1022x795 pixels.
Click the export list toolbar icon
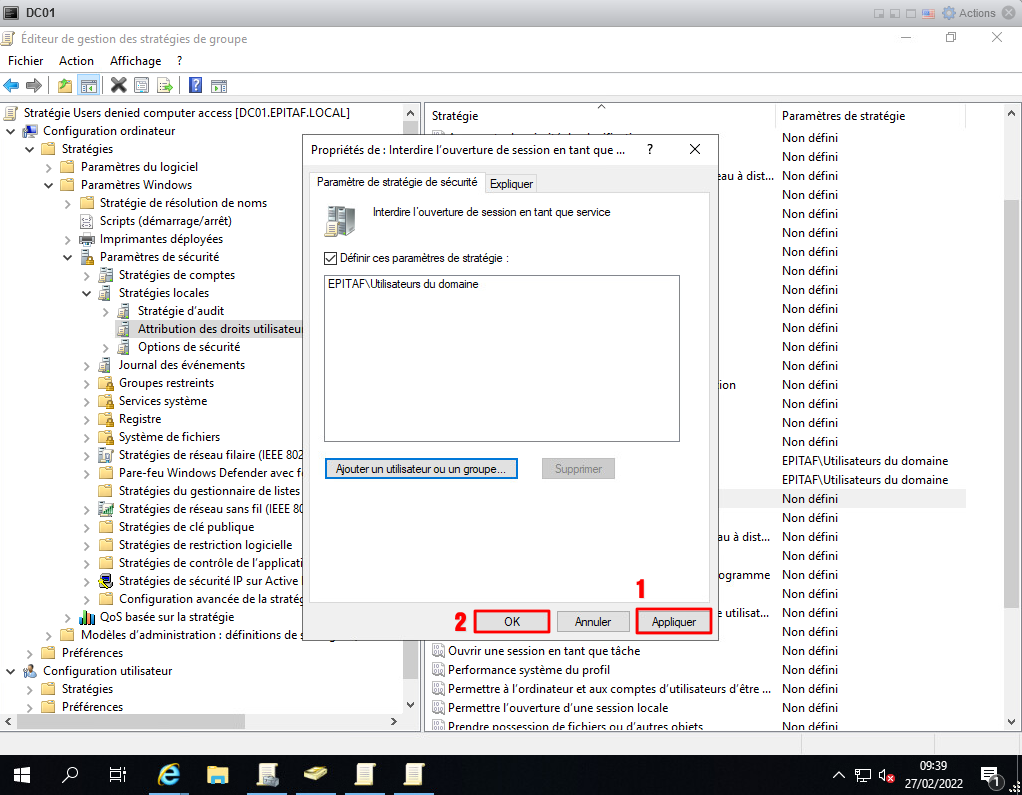165,85
